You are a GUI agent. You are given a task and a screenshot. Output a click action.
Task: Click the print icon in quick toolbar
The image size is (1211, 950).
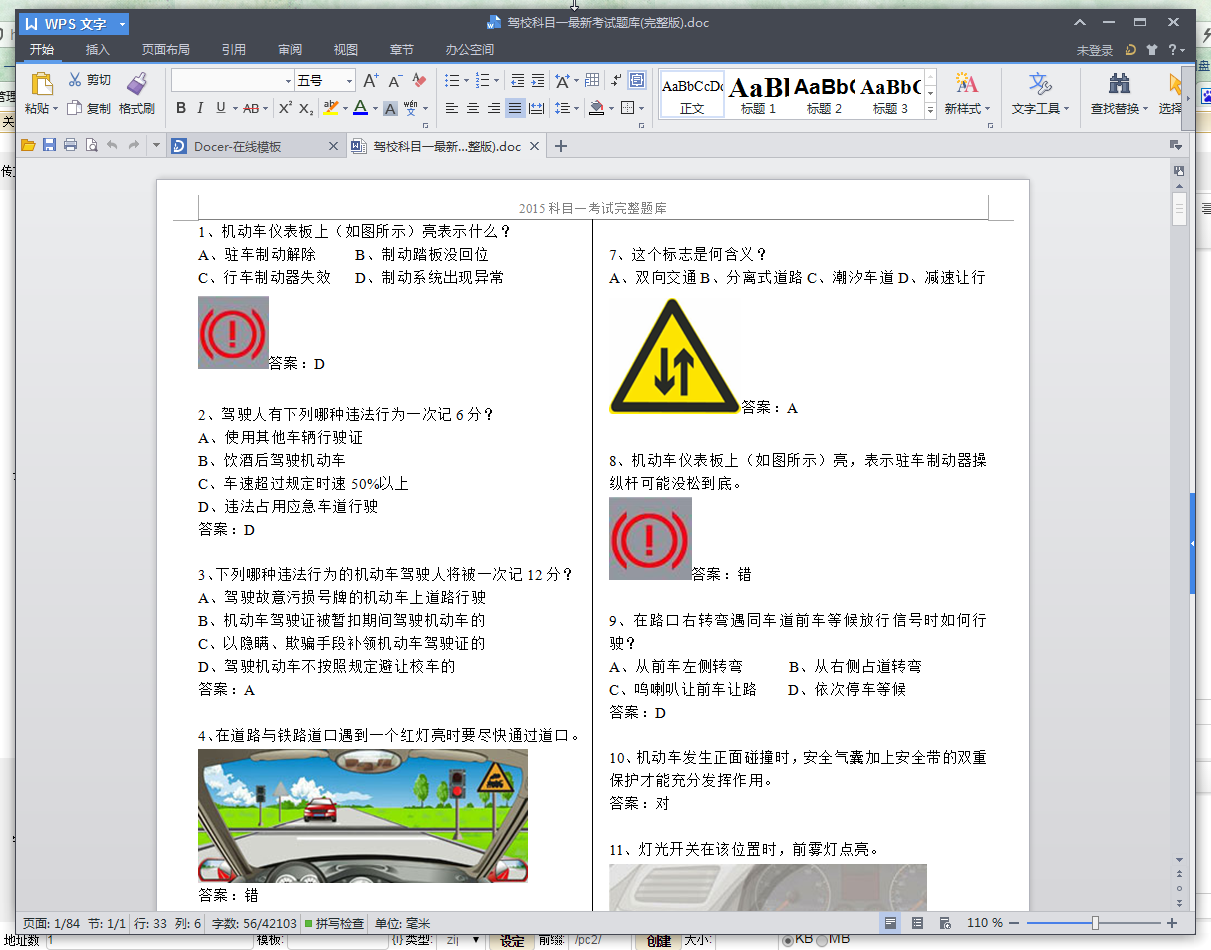70,146
